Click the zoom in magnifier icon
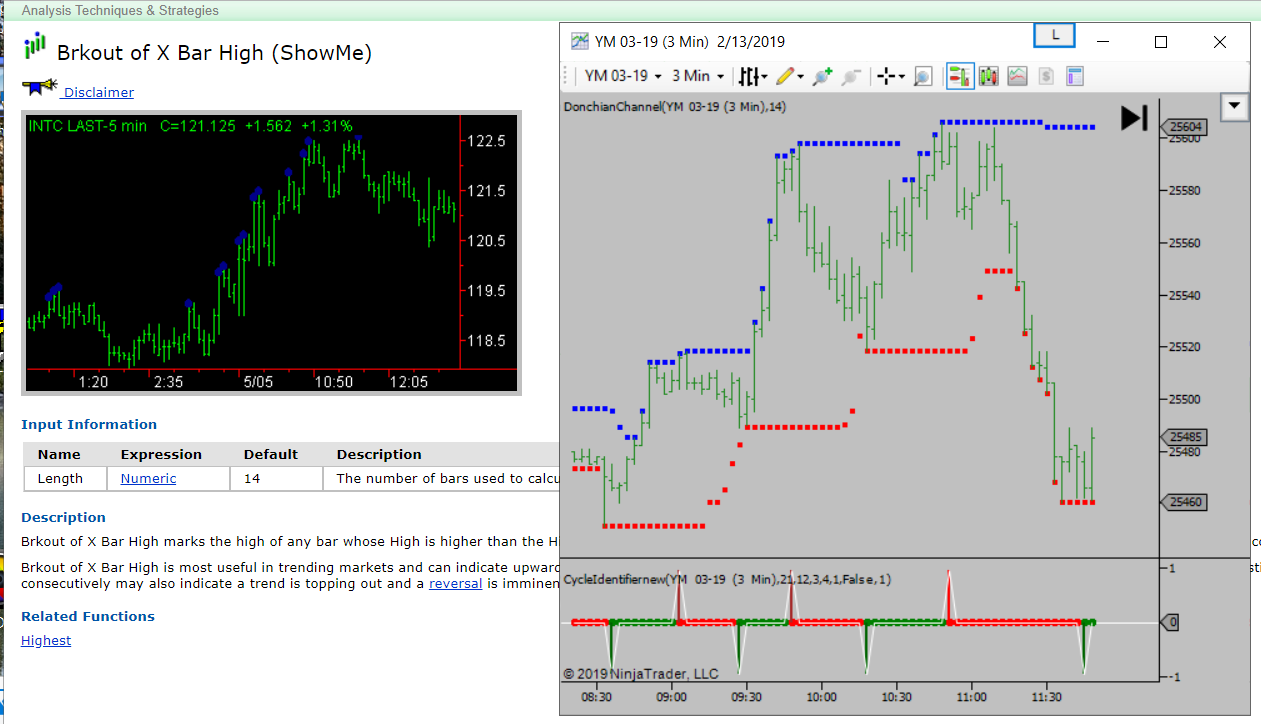 coord(822,76)
